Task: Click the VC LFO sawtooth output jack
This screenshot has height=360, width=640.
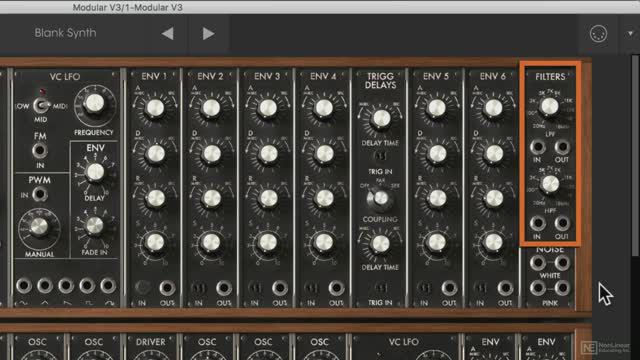Action: pyautogui.click(x=66, y=285)
